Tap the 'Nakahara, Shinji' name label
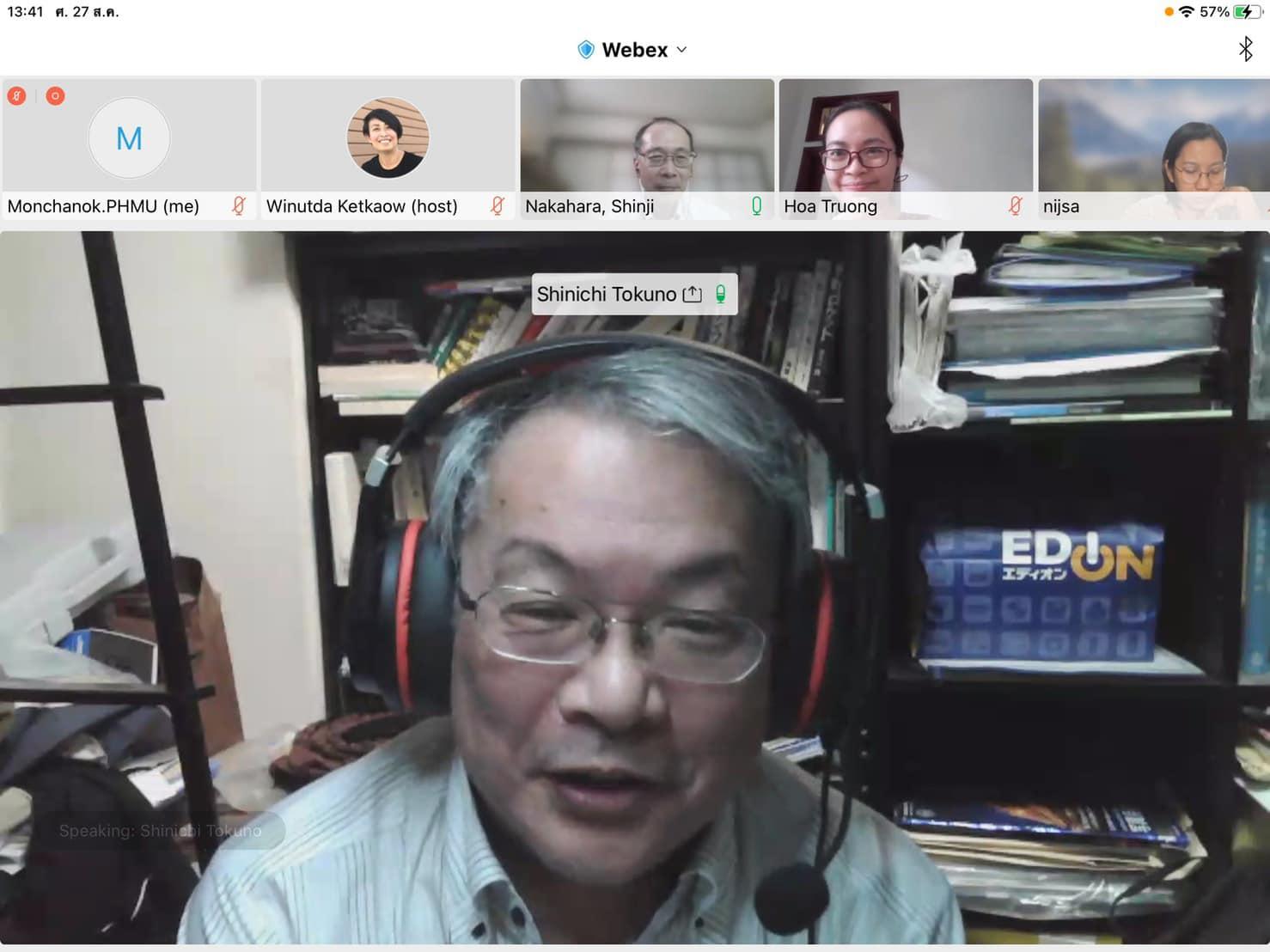The height and width of the screenshot is (952, 1270). tap(589, 206)
